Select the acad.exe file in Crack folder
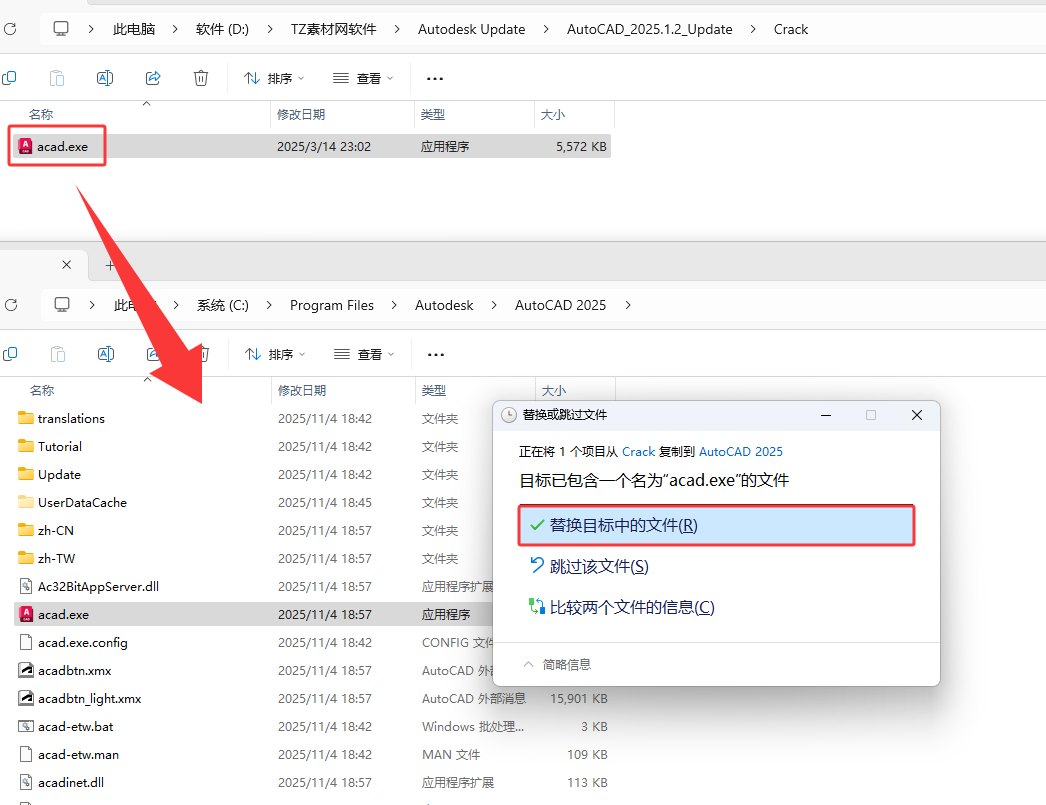Viewport: 1046px width, 805px height. 312,146
